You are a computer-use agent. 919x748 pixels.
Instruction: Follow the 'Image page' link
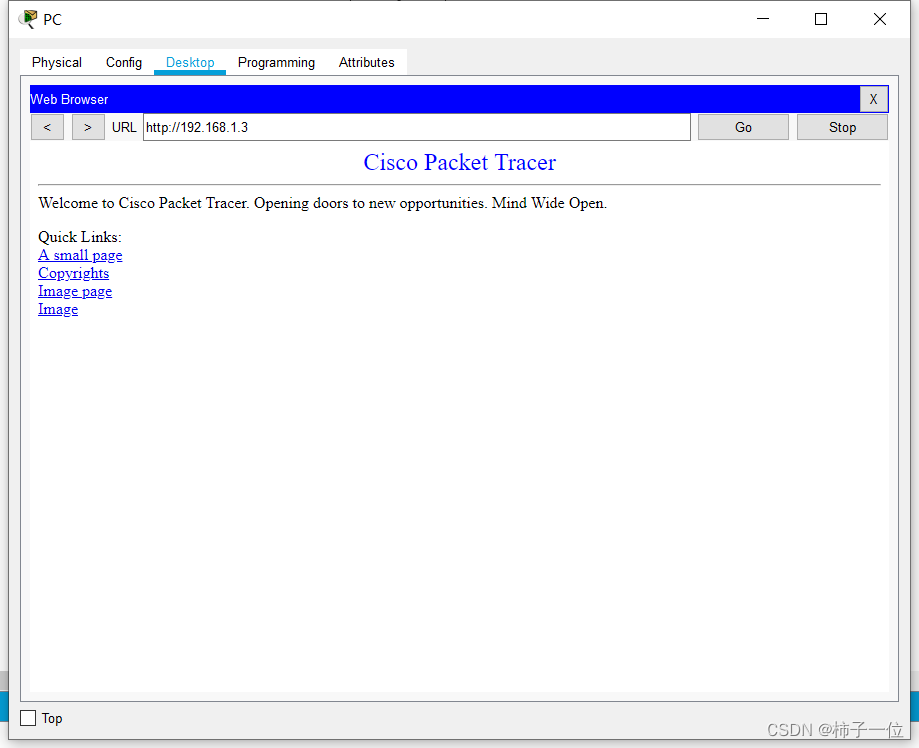pyautogui.click(x=75, y=291)
